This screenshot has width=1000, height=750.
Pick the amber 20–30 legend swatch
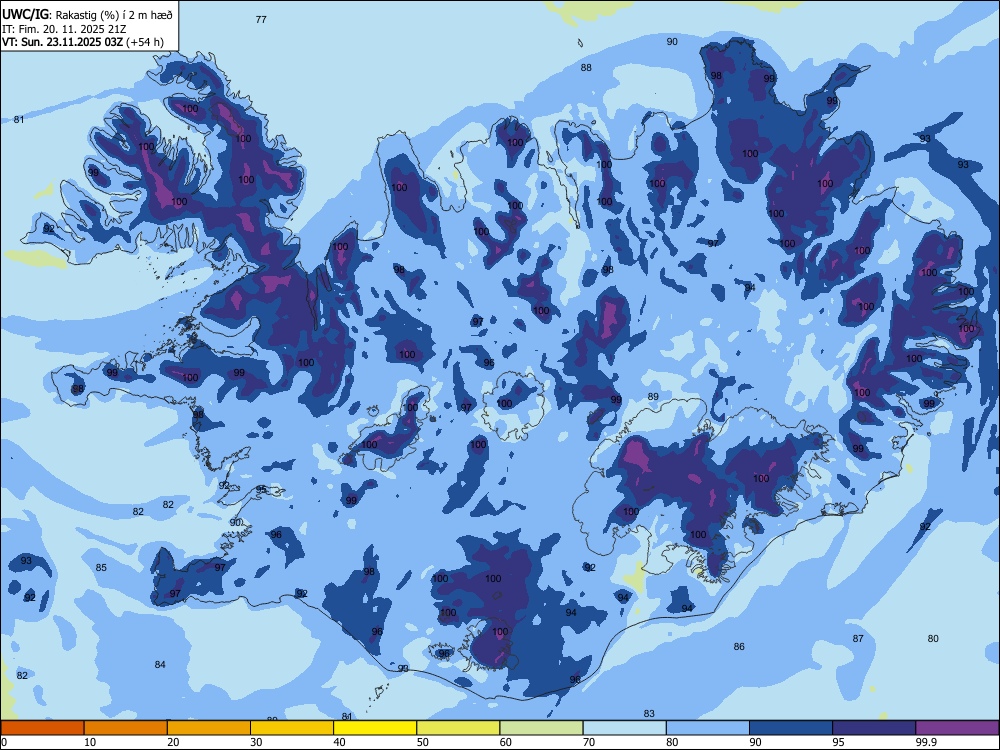209,728
